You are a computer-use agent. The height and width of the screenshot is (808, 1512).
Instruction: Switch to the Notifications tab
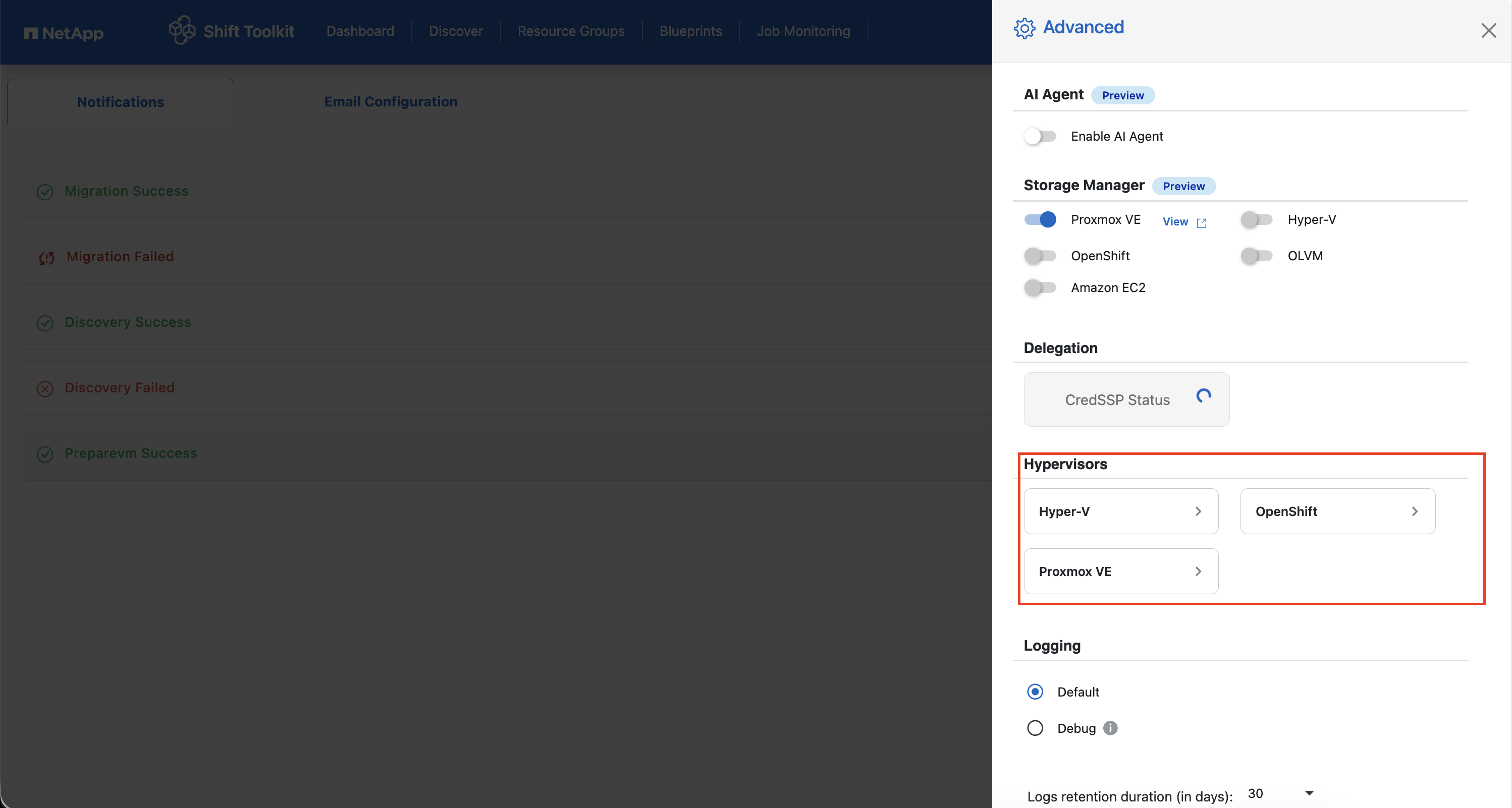[120, 101]
